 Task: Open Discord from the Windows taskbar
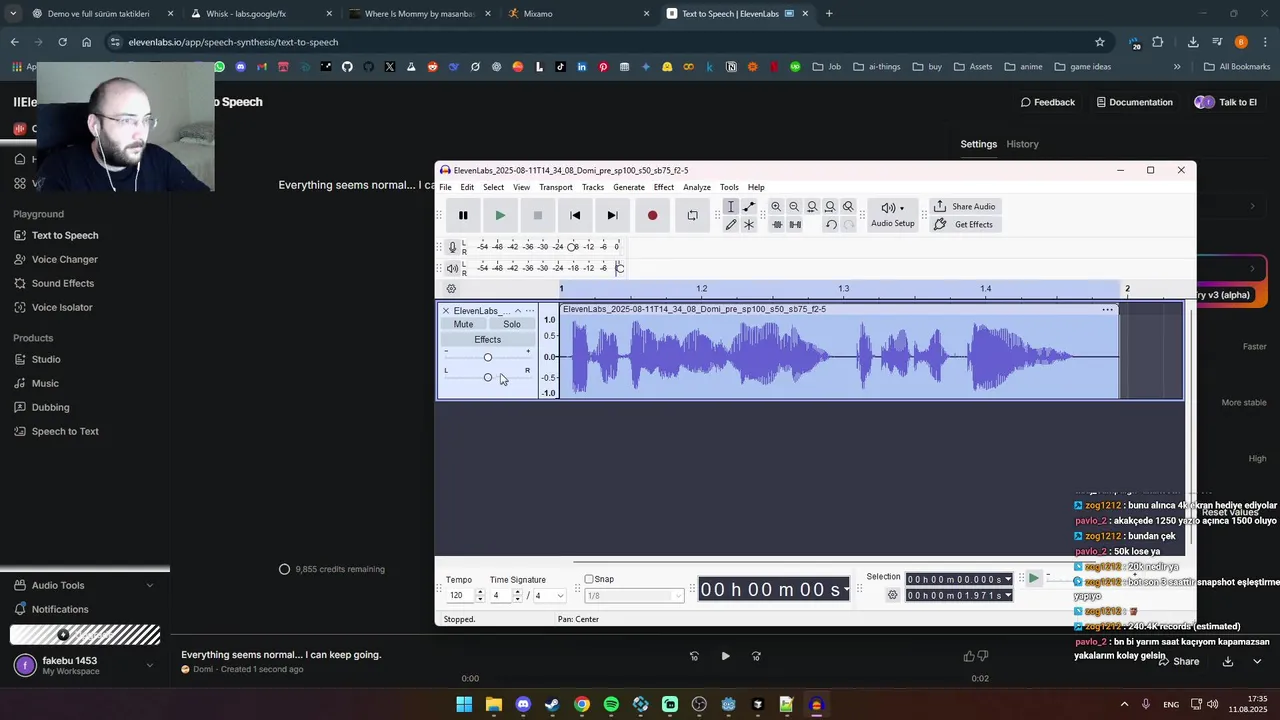[x=523, y=705]
